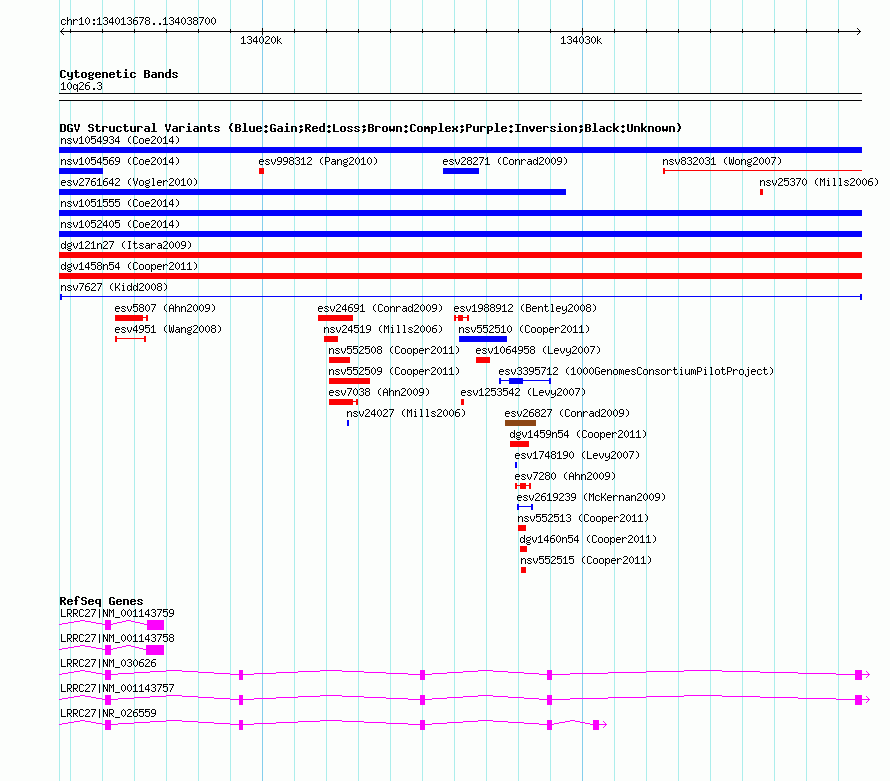Click esv2619239 (McKernan2009) label
The height and width of the screenshot is (781, 890).
tap(591, 497)
